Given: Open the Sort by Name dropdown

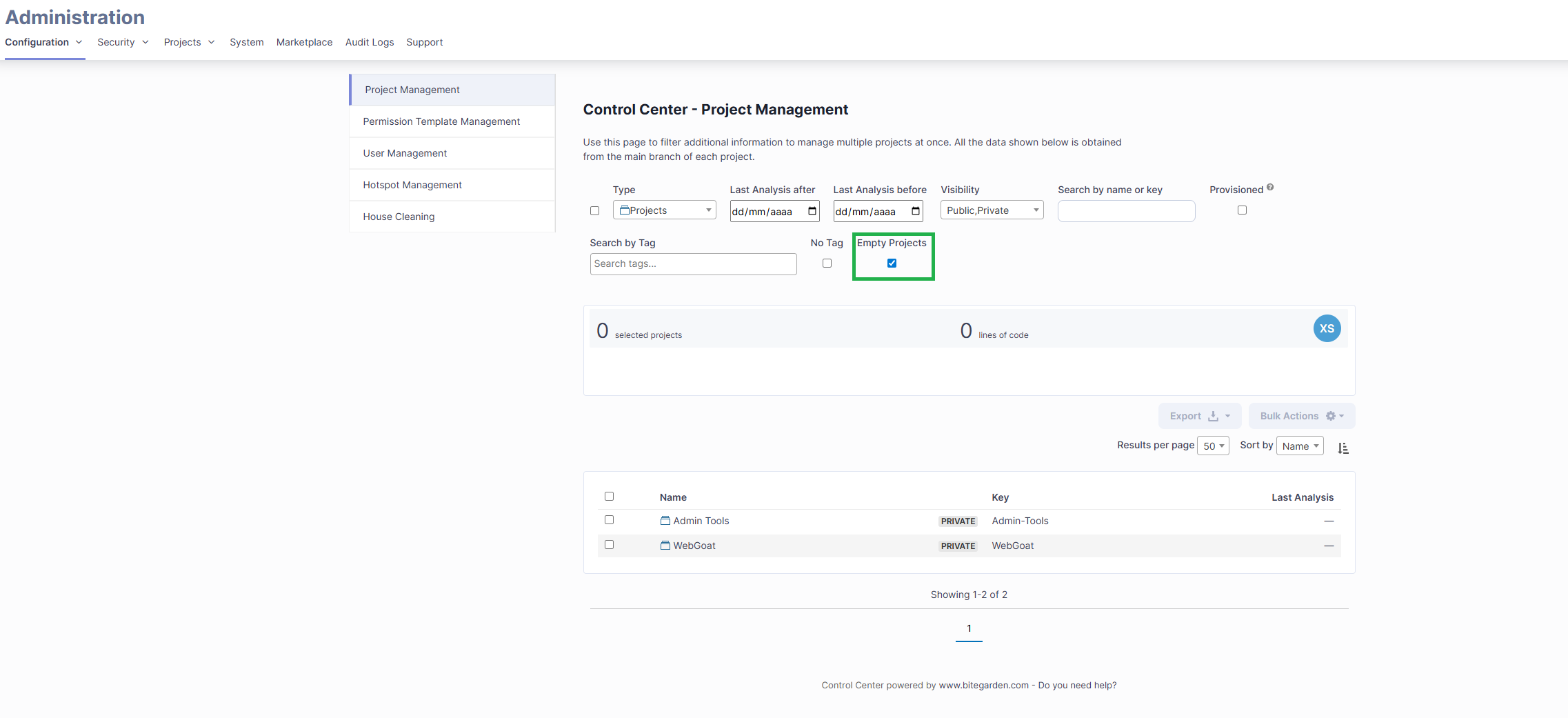Looking at the screenshot, I should point(1299,446).
